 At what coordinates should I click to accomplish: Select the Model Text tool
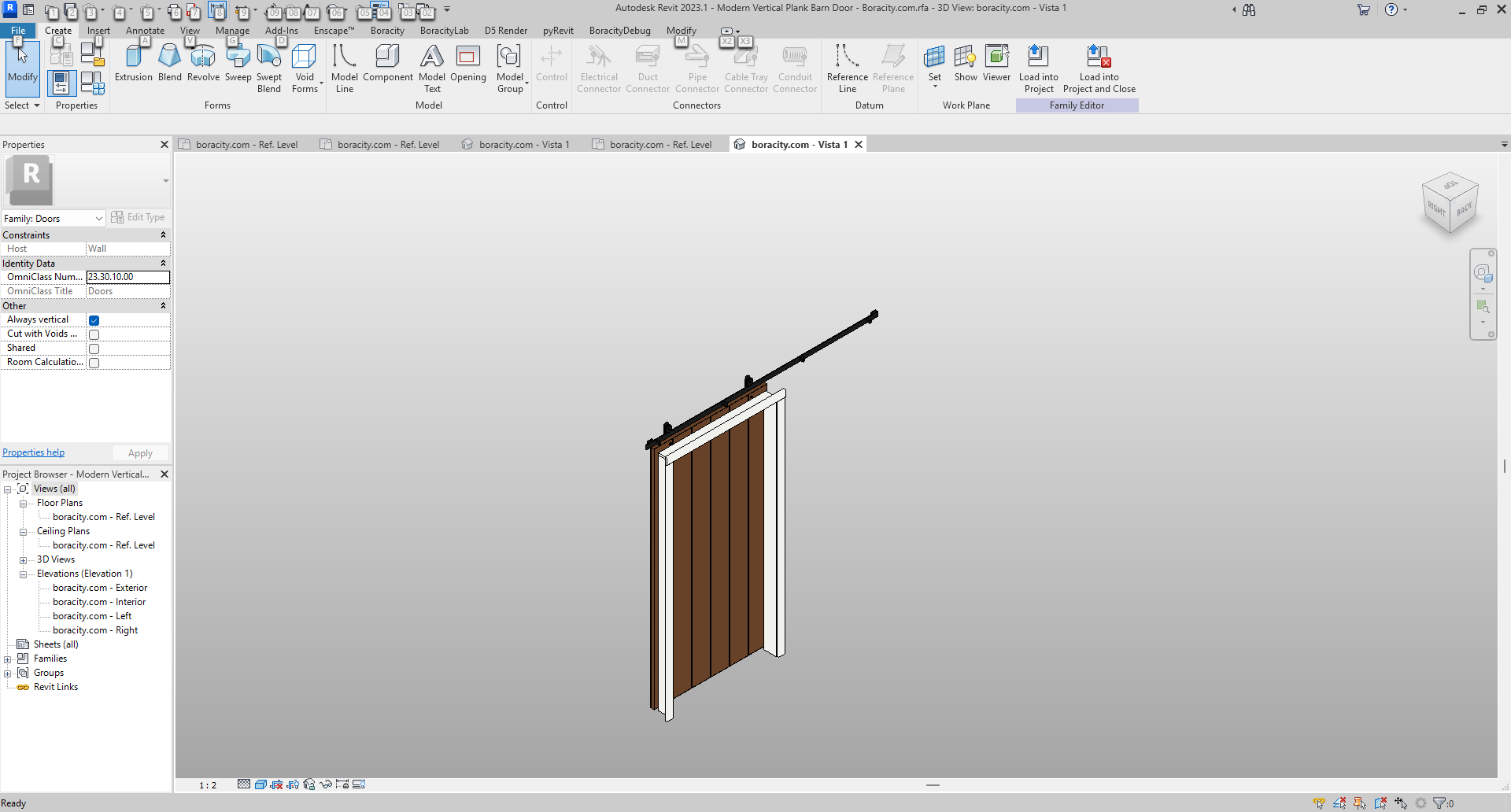click(x=432, y=68)
